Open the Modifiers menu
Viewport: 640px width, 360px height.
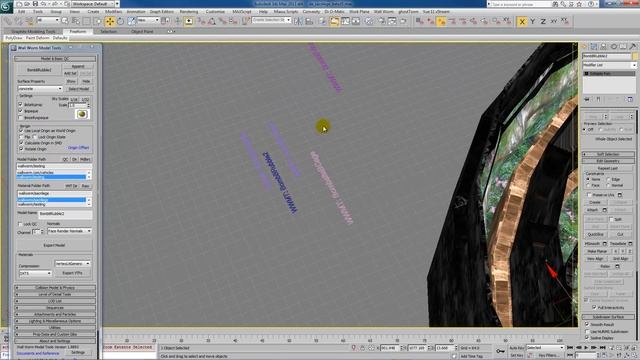click(x=113, y=12)
